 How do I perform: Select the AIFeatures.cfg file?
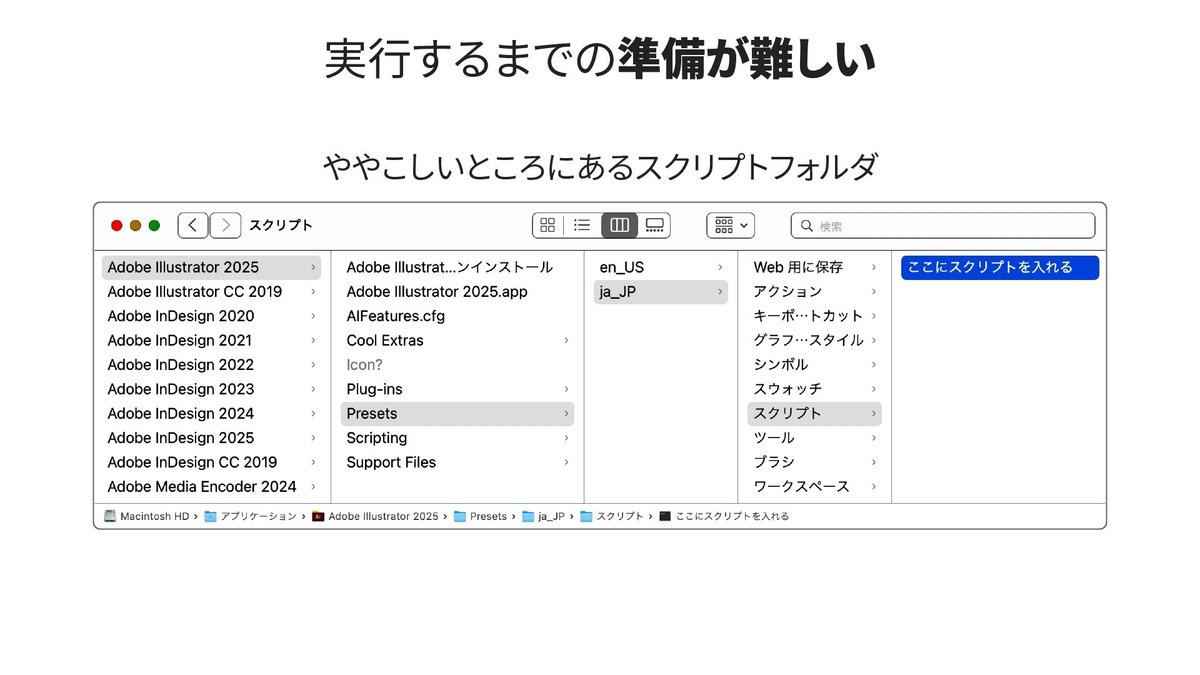click(457, 316)
